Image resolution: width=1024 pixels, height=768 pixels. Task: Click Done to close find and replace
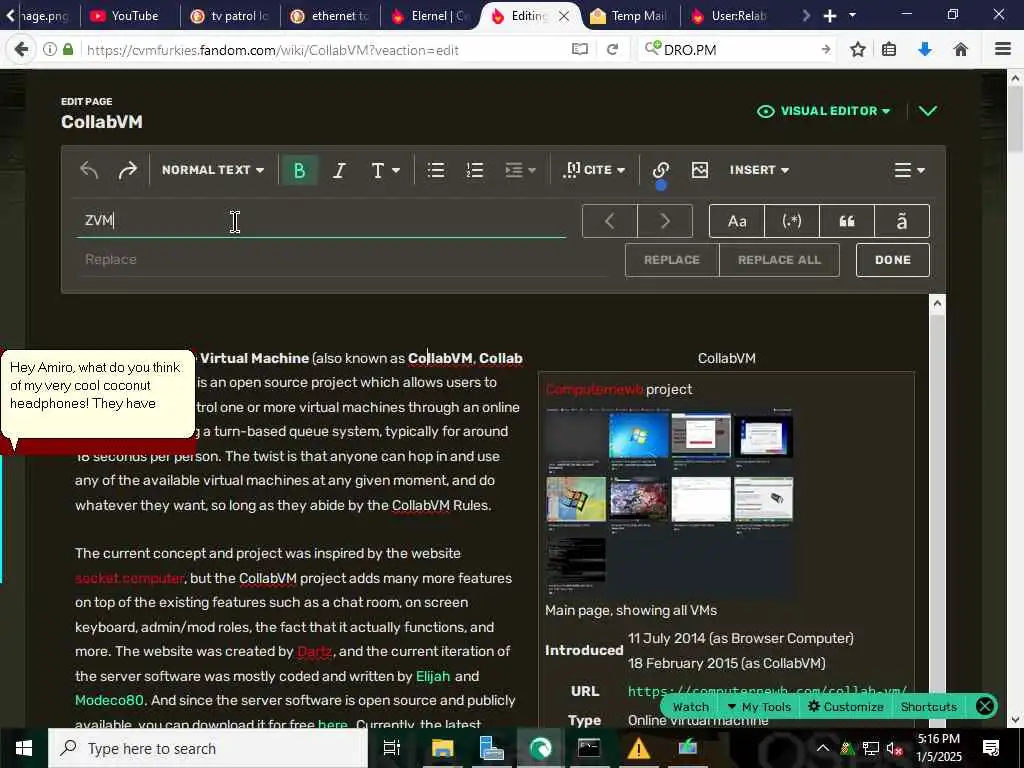coord(892,260)
